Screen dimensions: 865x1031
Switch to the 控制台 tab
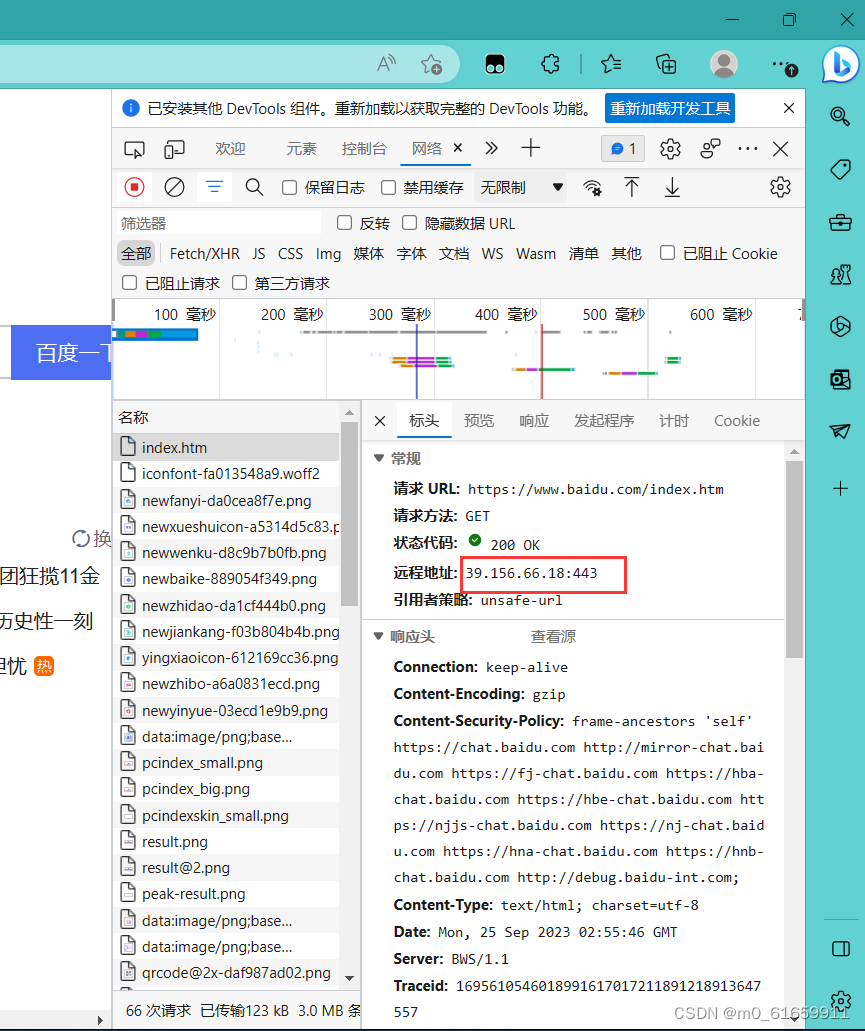(x=363, y=148)
